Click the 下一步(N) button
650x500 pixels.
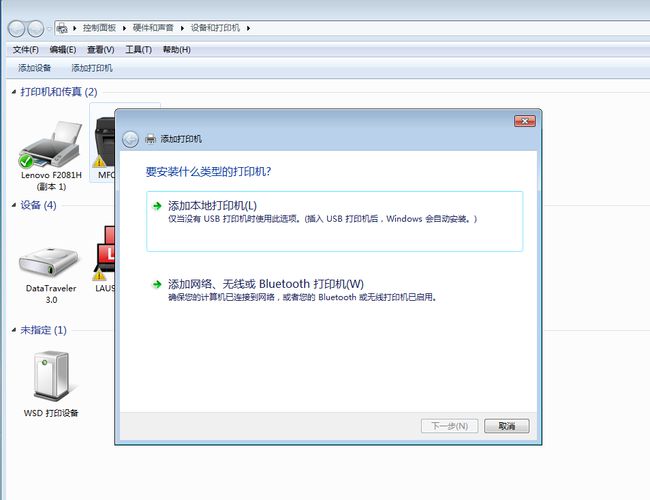pos(450,426)
